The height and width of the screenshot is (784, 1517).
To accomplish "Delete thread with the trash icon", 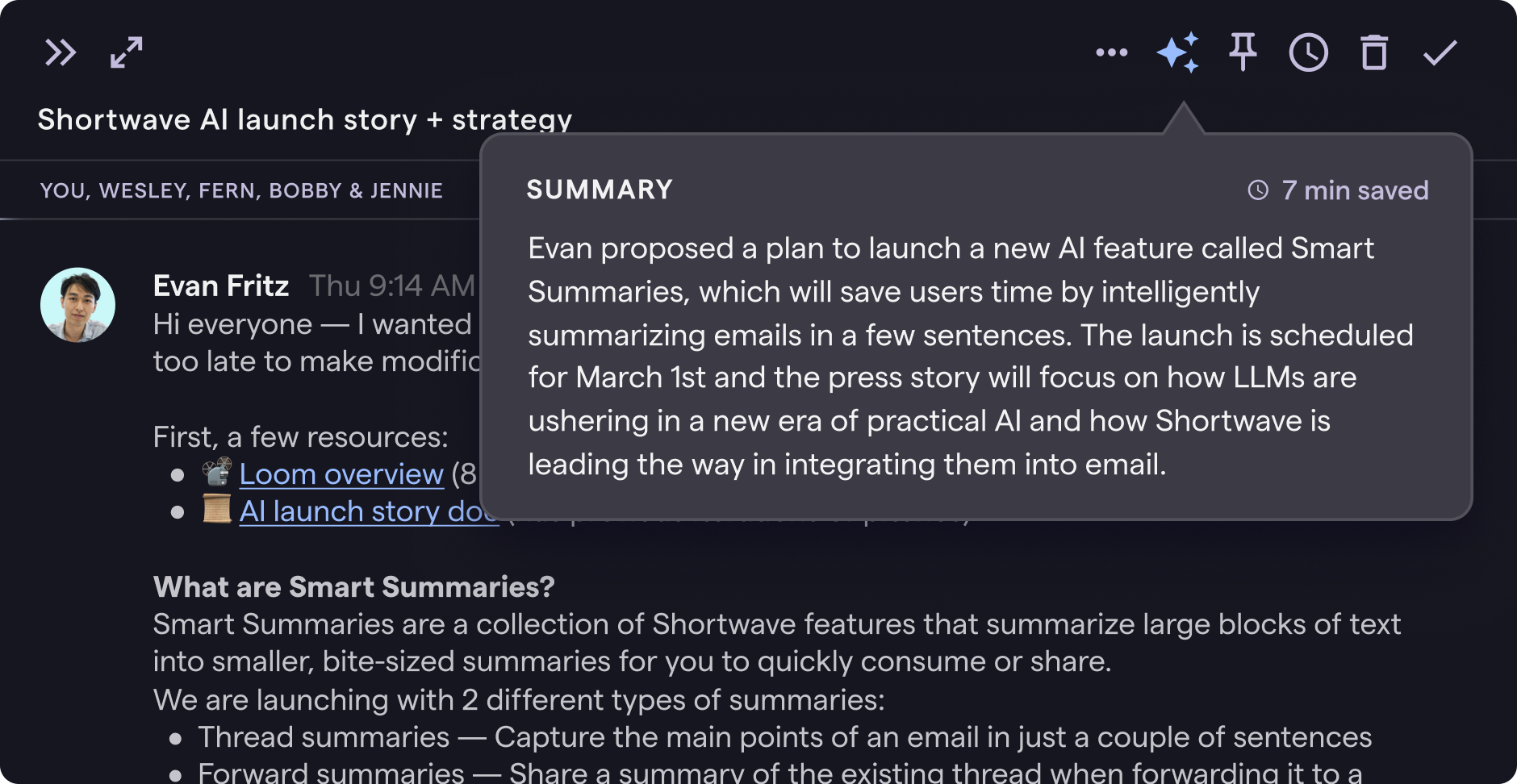I will [1374, 52].
